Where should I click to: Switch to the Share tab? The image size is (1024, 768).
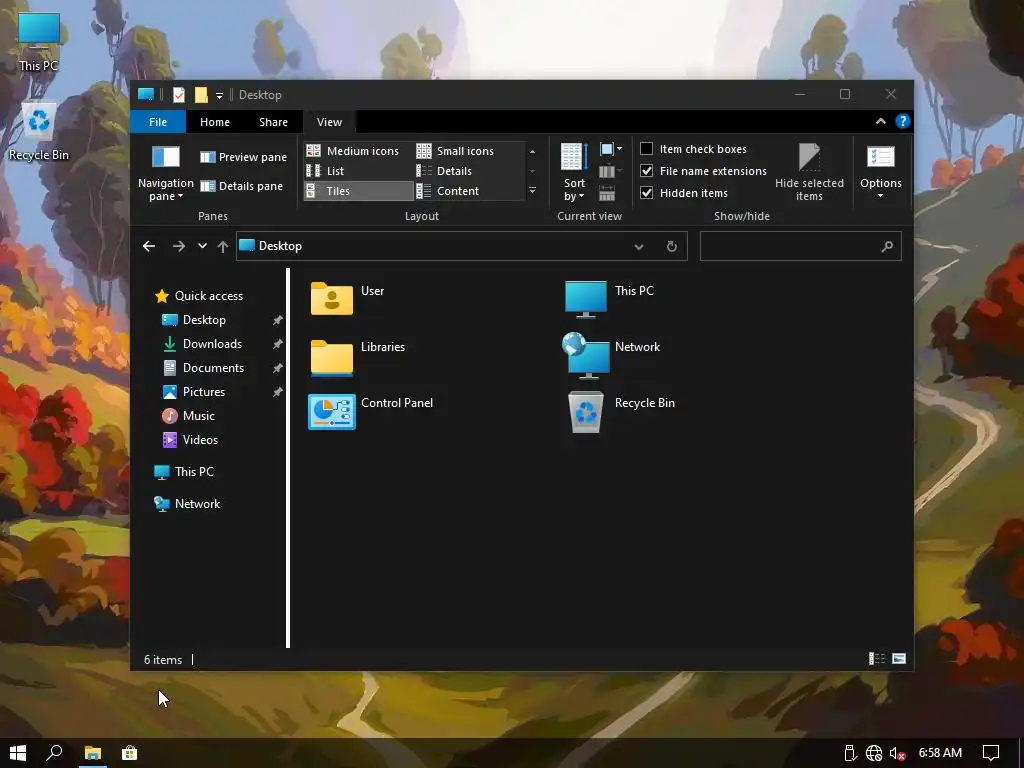273,122
